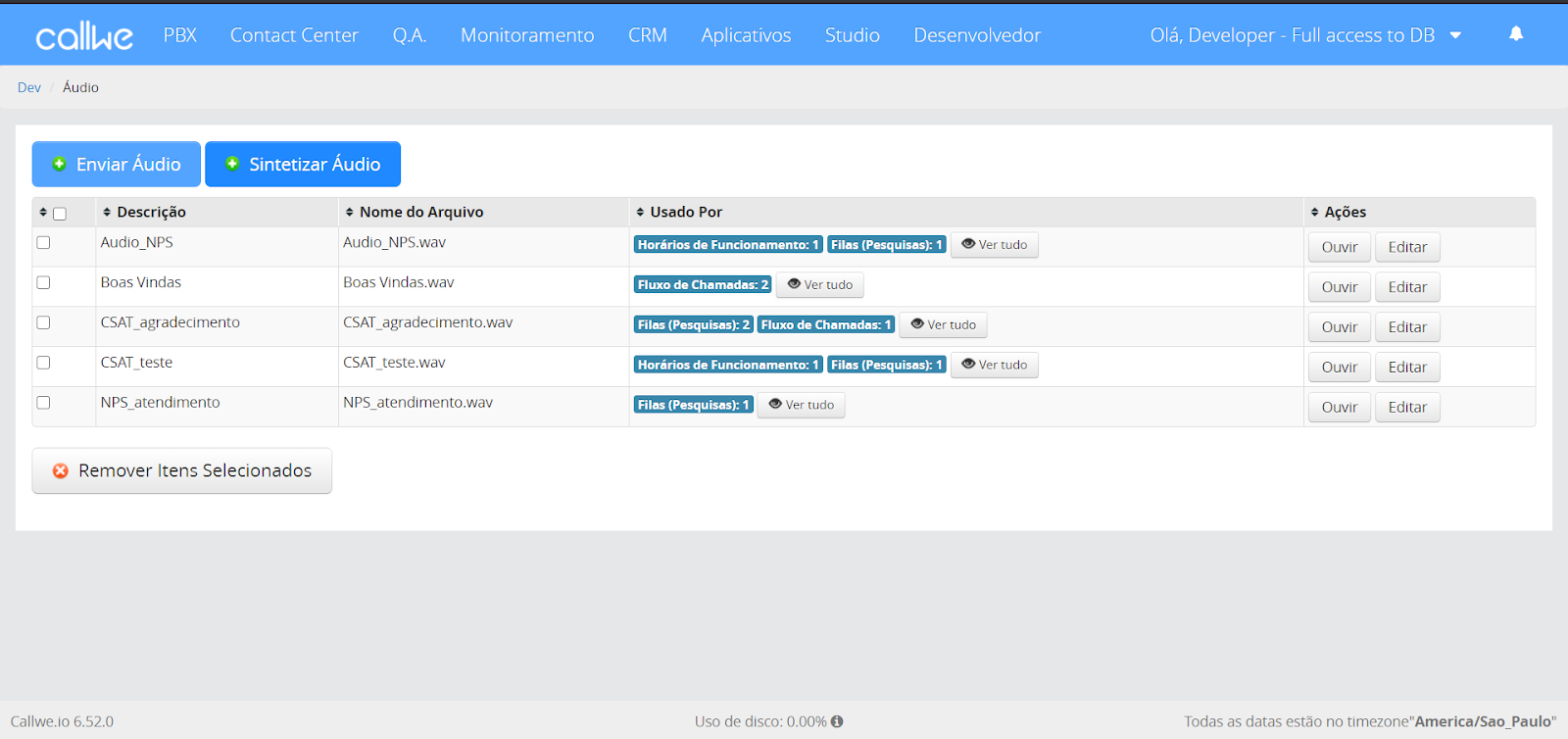The height and width of the screenshot is (739, 1568).
Task: Open the Aplicativos menu
Action: [x=746, y=35]
